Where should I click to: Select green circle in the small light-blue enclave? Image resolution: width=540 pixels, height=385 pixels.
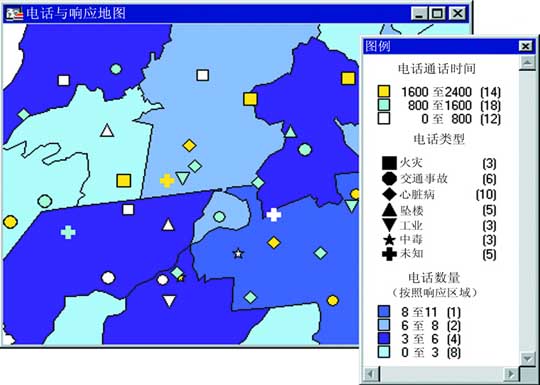click(x=219, y=217)
